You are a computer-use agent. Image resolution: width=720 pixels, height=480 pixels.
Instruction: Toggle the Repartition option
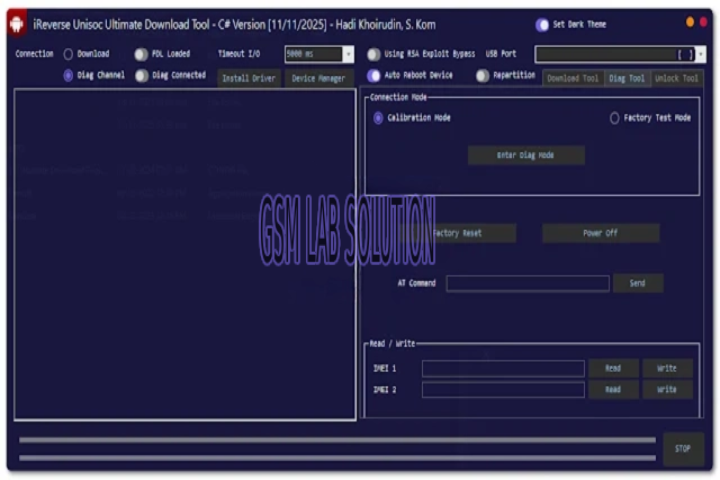tap(483, 76)
